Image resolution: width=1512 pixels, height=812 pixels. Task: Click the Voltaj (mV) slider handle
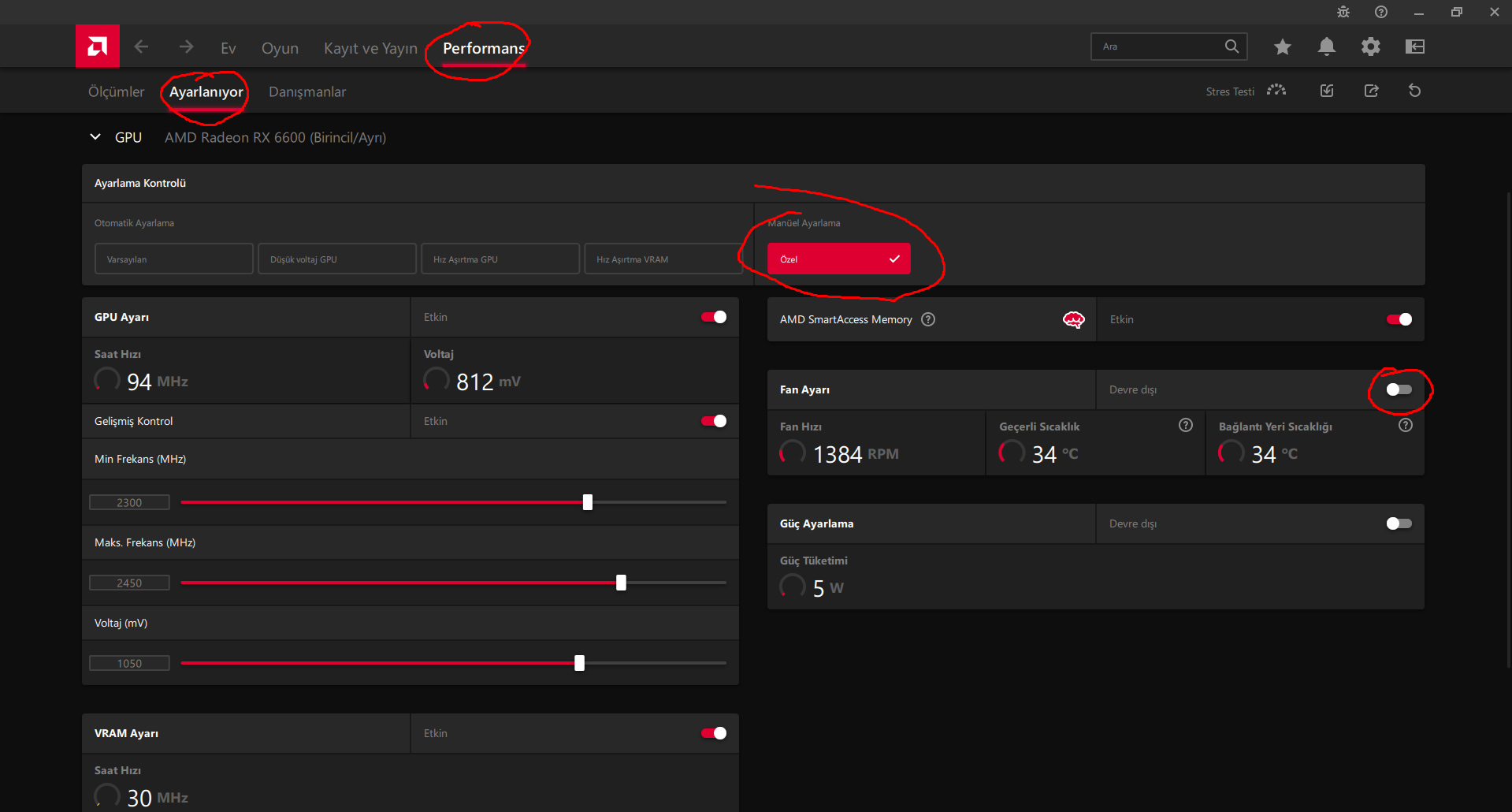click(580, 663)
